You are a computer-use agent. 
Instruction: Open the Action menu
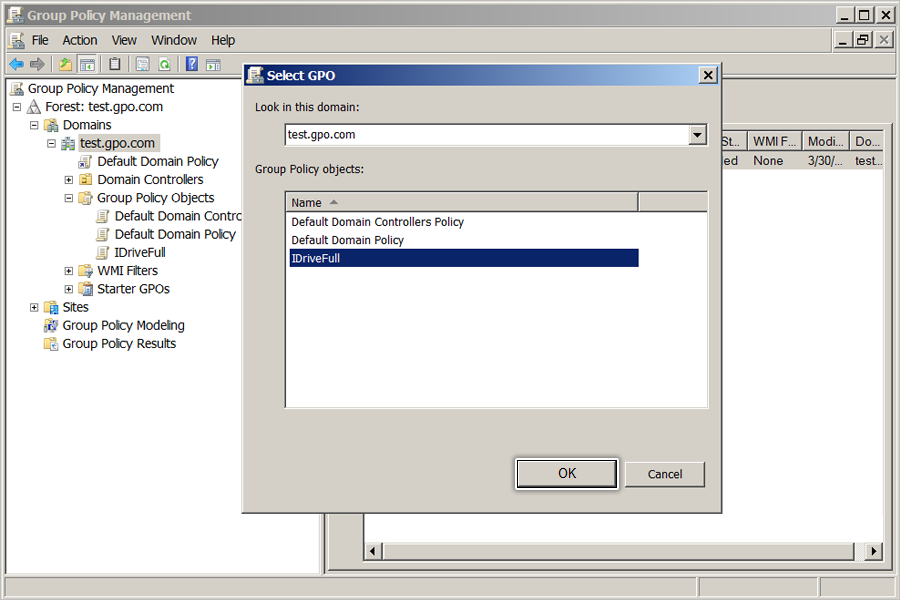[80, 40]
